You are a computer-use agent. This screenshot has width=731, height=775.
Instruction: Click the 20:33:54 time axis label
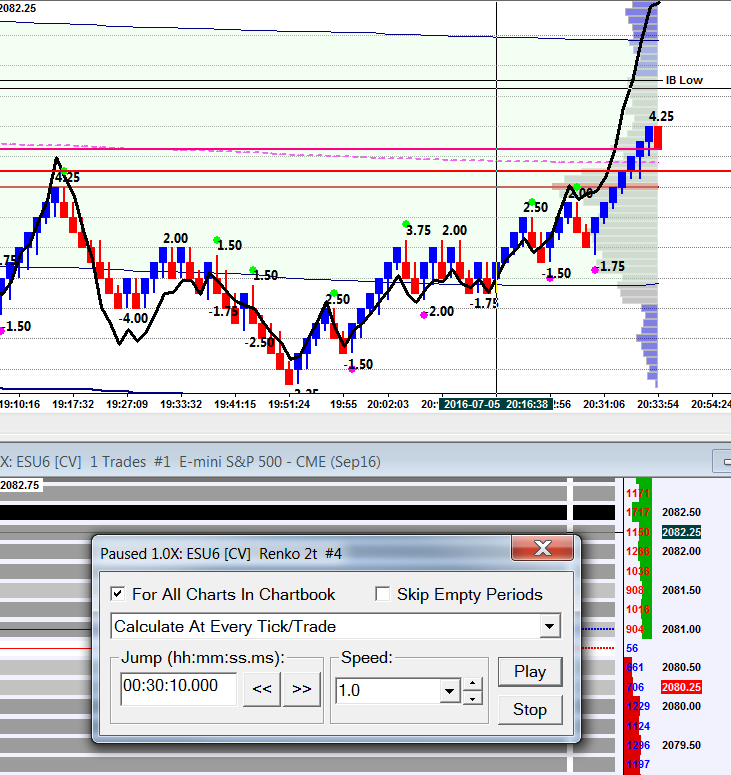pyautogui.click(x=658, y=404)
